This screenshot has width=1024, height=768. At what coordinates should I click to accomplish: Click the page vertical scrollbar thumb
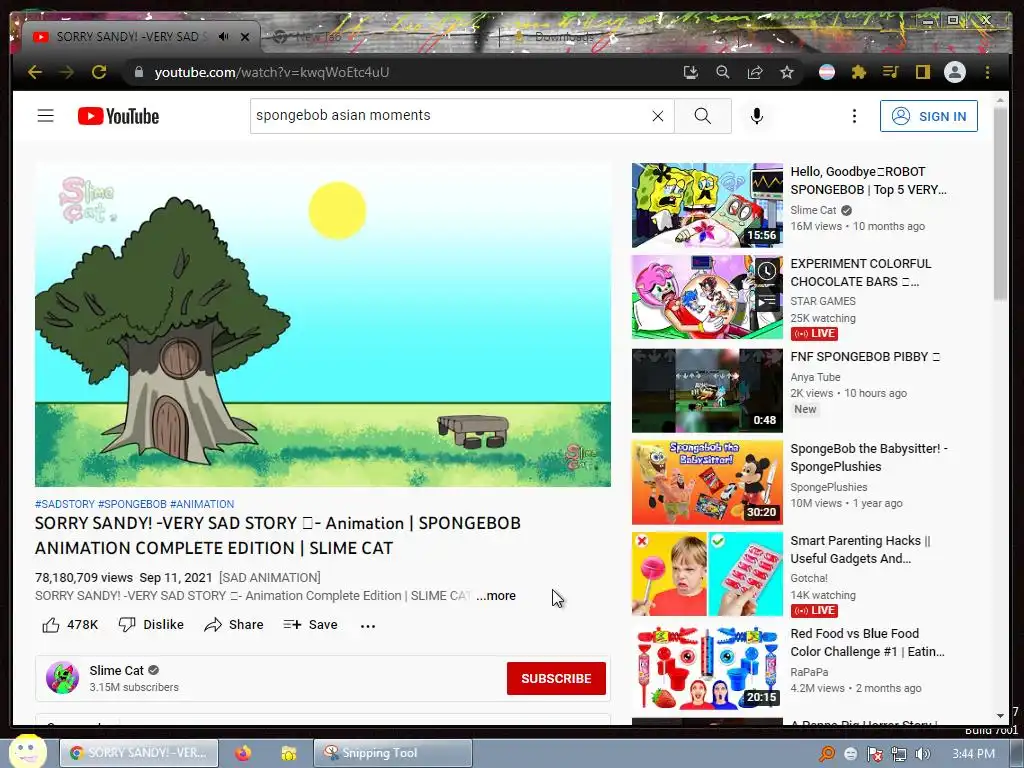(x=1000, y=204)
